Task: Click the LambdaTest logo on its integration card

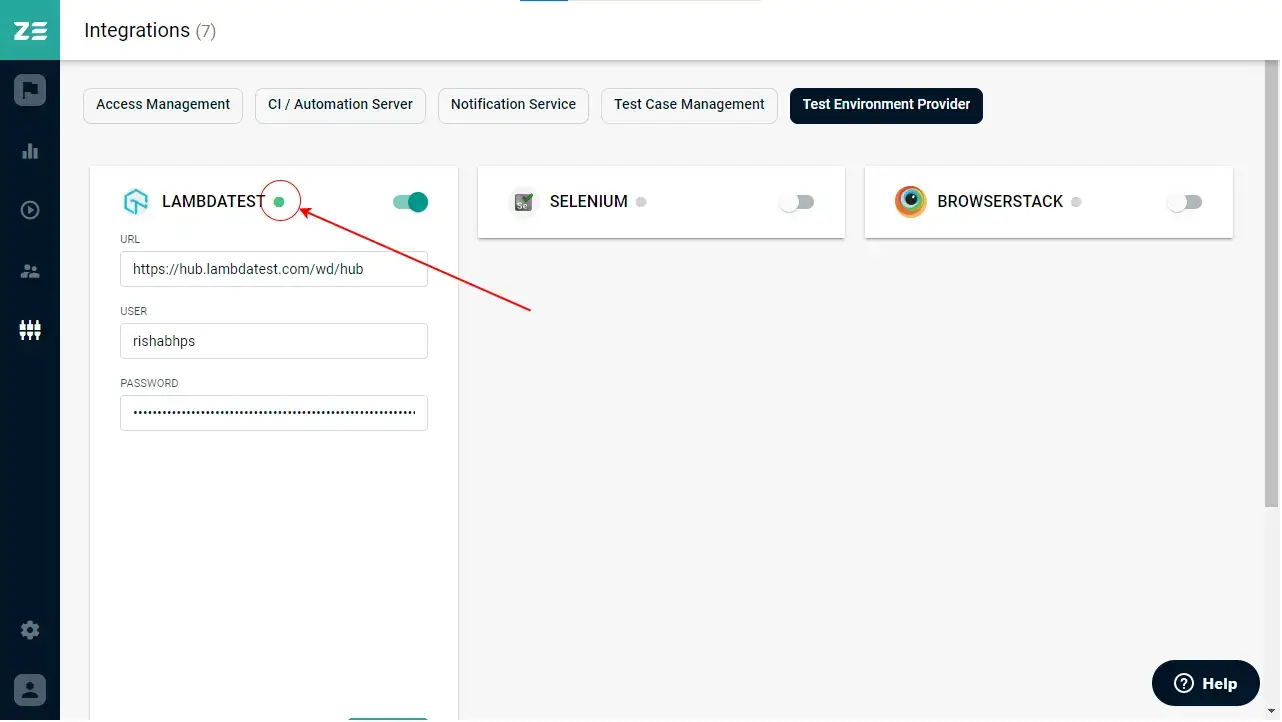Action: (136, 201)
